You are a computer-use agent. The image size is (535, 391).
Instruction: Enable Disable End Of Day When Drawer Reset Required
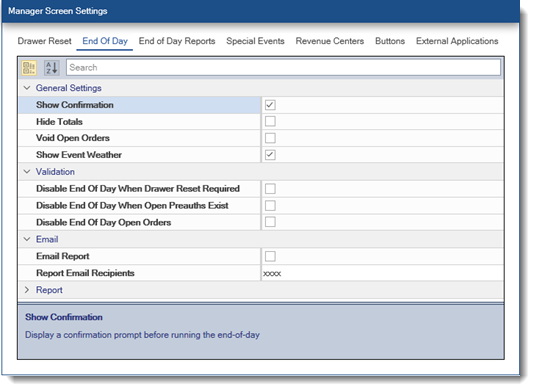(x=270, y=189)
